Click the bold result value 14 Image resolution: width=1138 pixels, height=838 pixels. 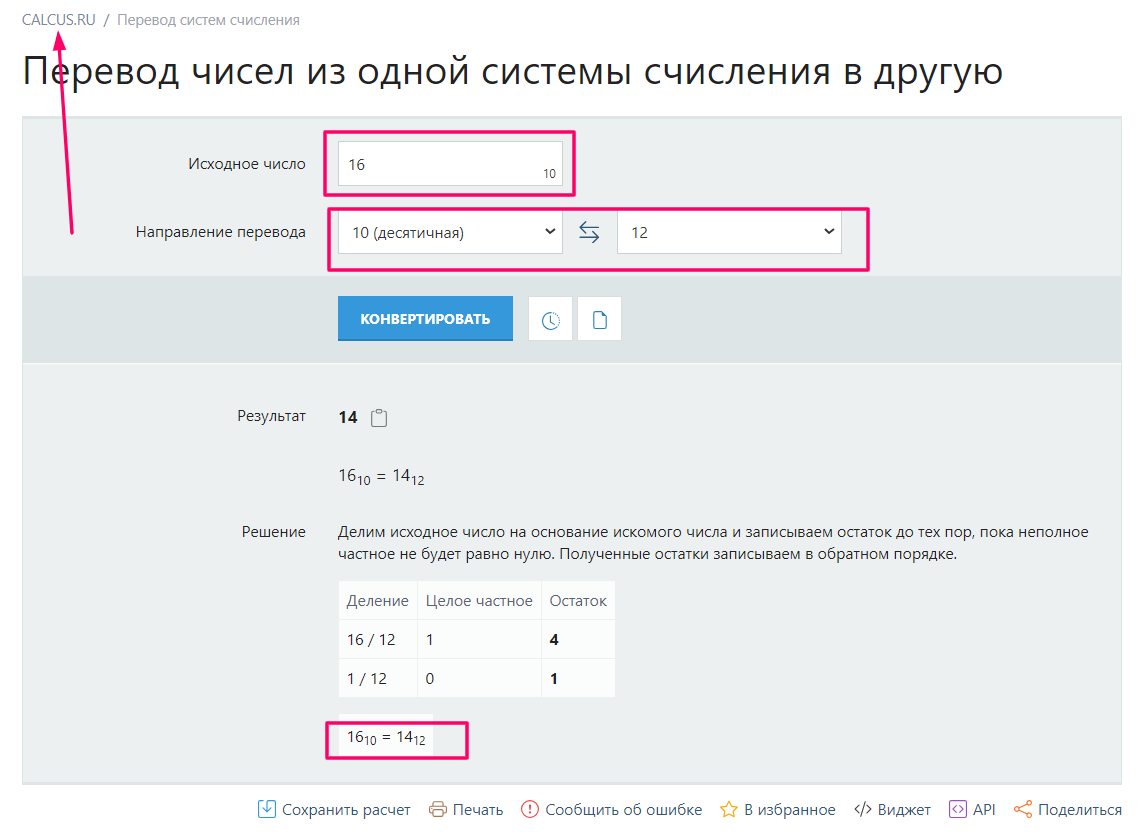pyautogui.click(x=348, y=417)
